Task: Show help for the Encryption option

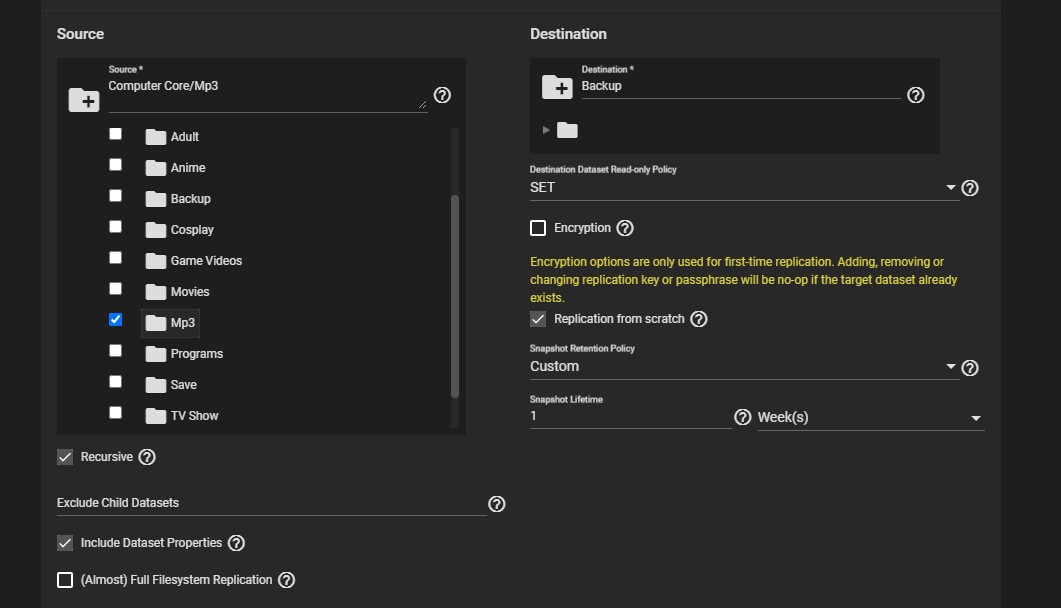Action: (625, 228)
